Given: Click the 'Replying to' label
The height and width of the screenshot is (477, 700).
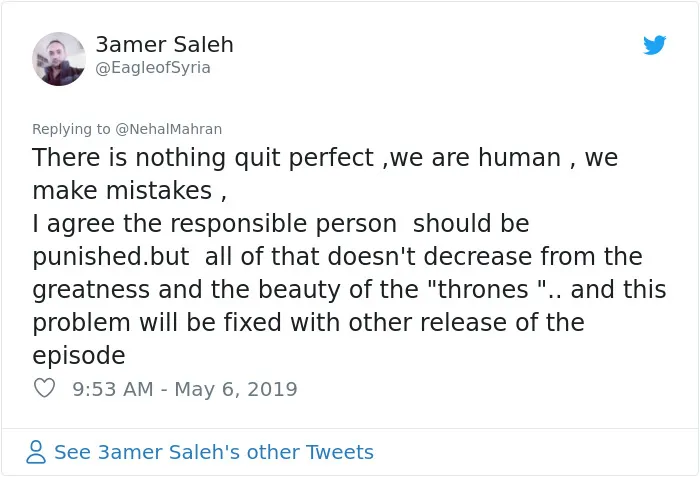Looking at the screenshot, I should click(x=71, y=129).
